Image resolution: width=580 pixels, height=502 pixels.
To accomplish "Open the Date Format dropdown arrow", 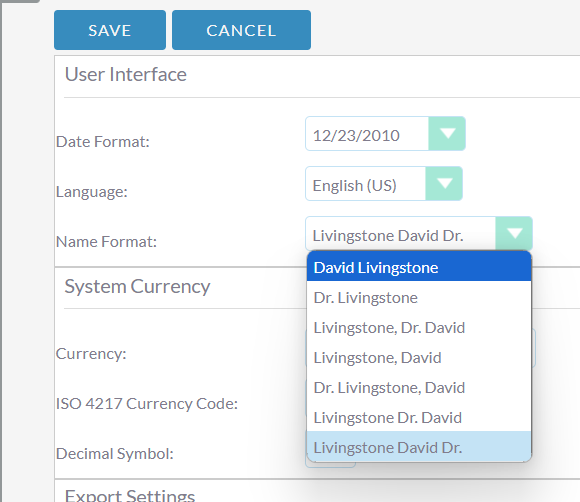I will (447, 134).
